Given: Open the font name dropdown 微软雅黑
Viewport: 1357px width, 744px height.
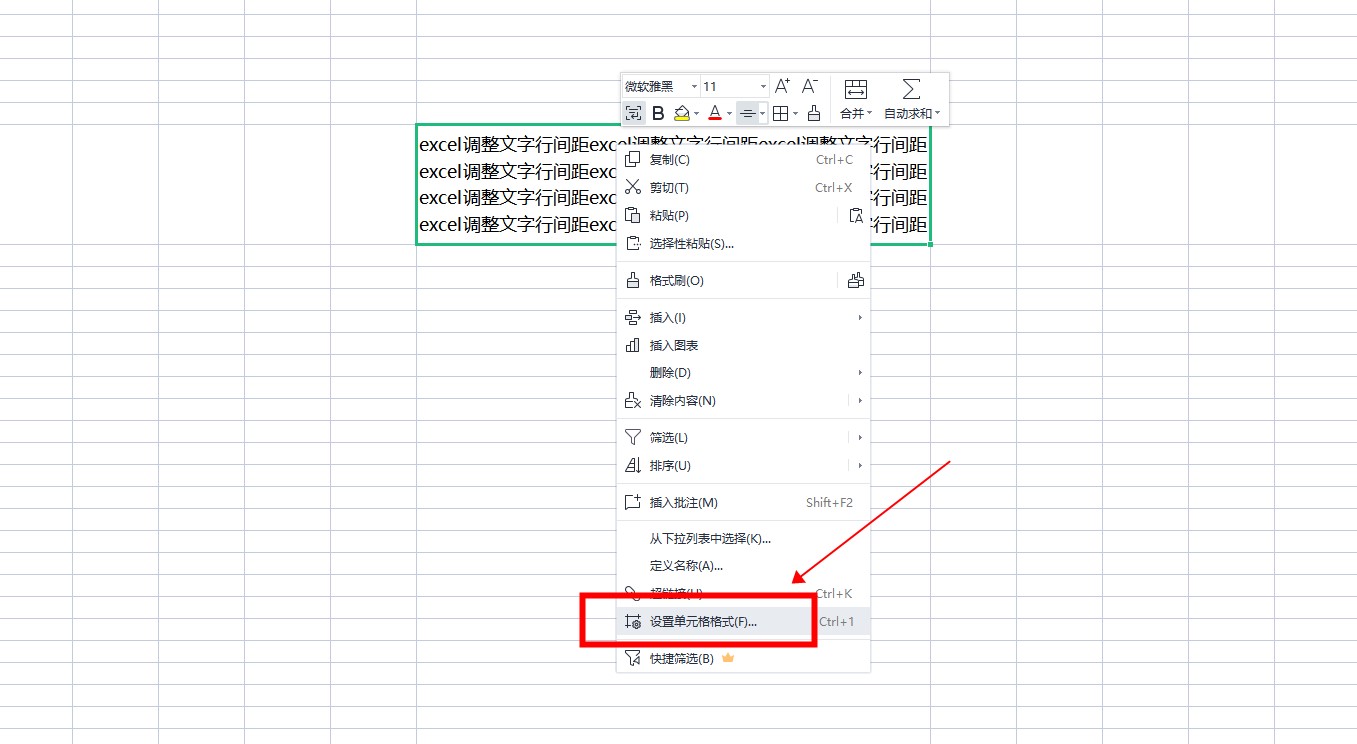Looking at the screenshot, I should pos(660,86).
